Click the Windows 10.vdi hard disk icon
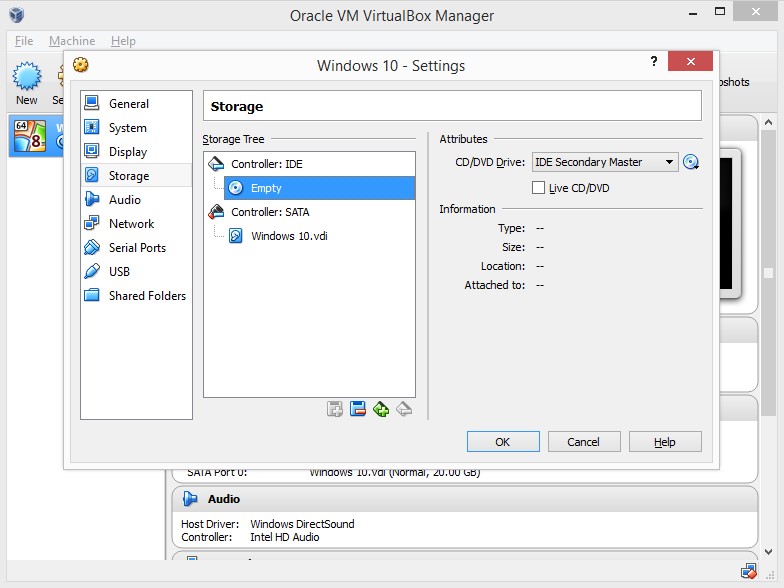This screenshot has width=784, height=588. (236, 236)
